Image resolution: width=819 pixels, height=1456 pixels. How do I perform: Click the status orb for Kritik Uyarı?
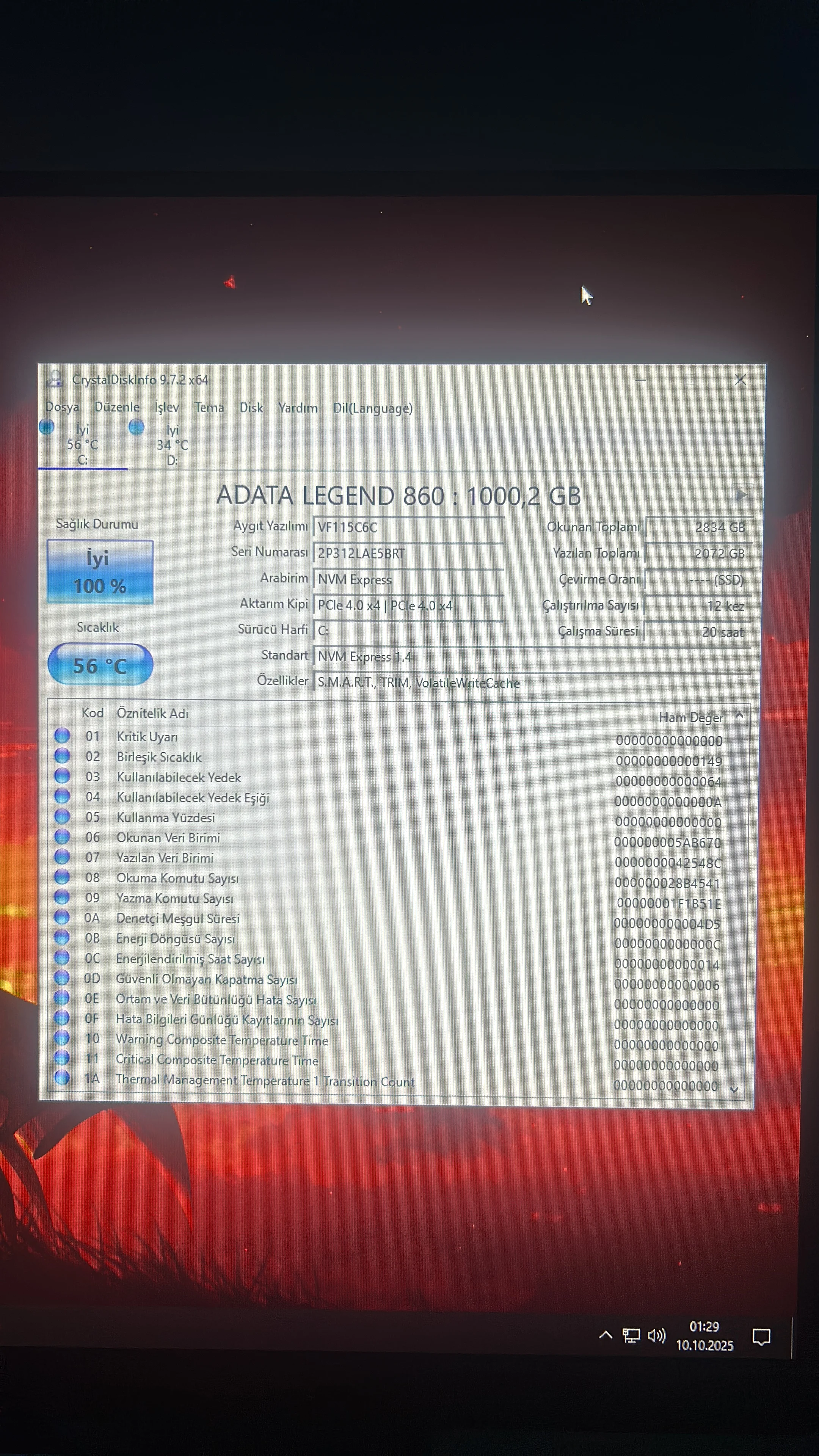pyautogui.click(x=62, y=735)
